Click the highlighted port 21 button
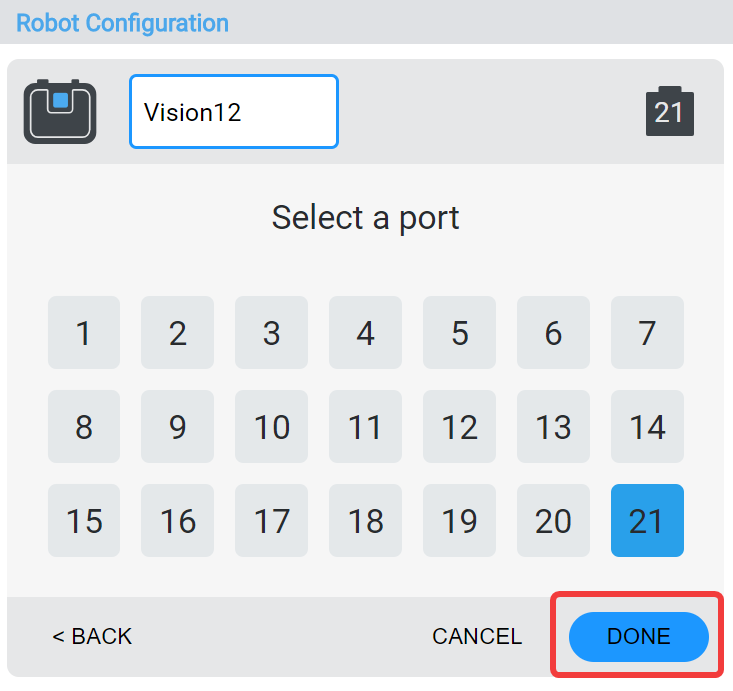The image size is (733, 691). click(648, 521)
